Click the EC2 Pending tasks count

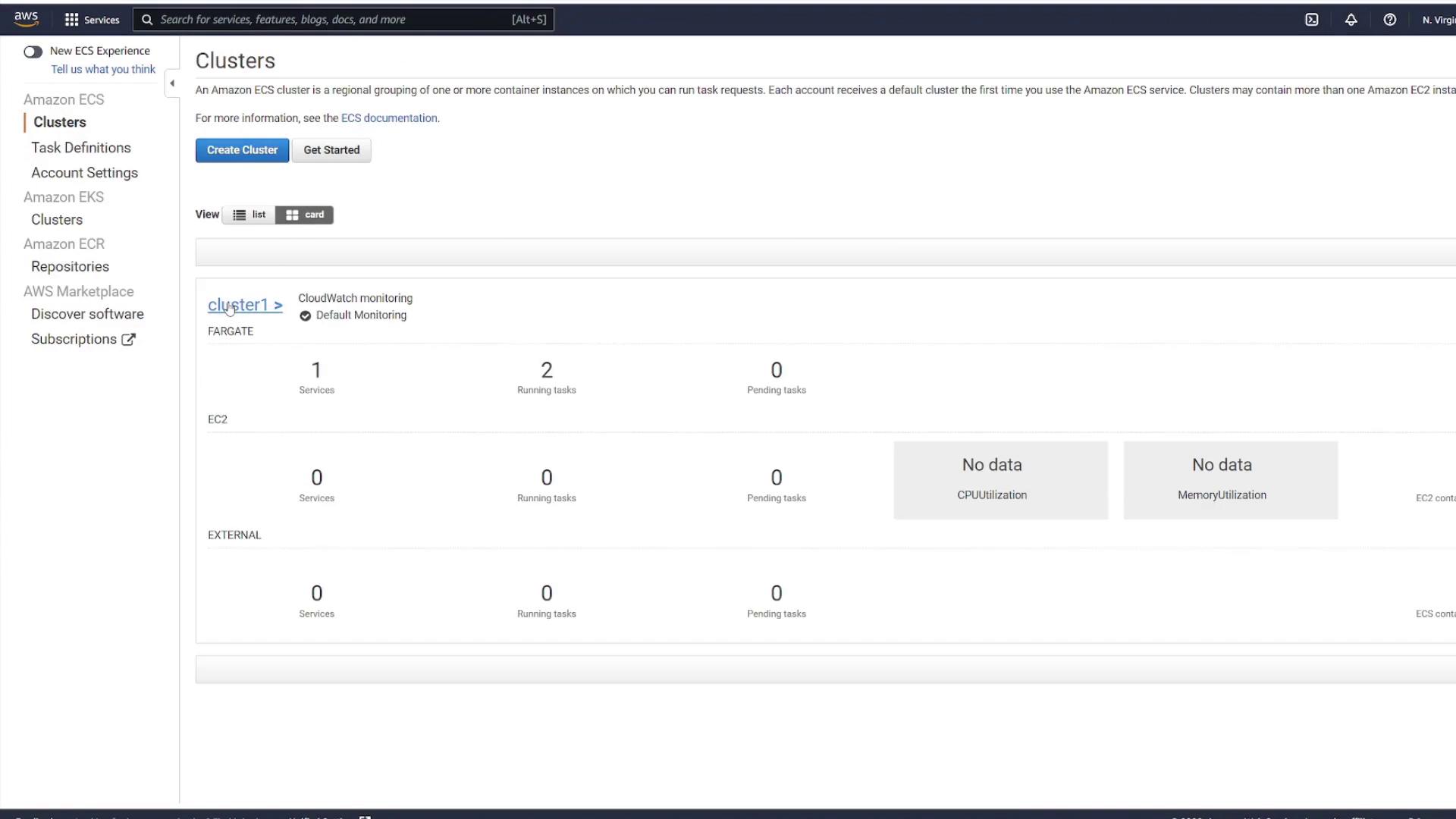pos(777,478)
